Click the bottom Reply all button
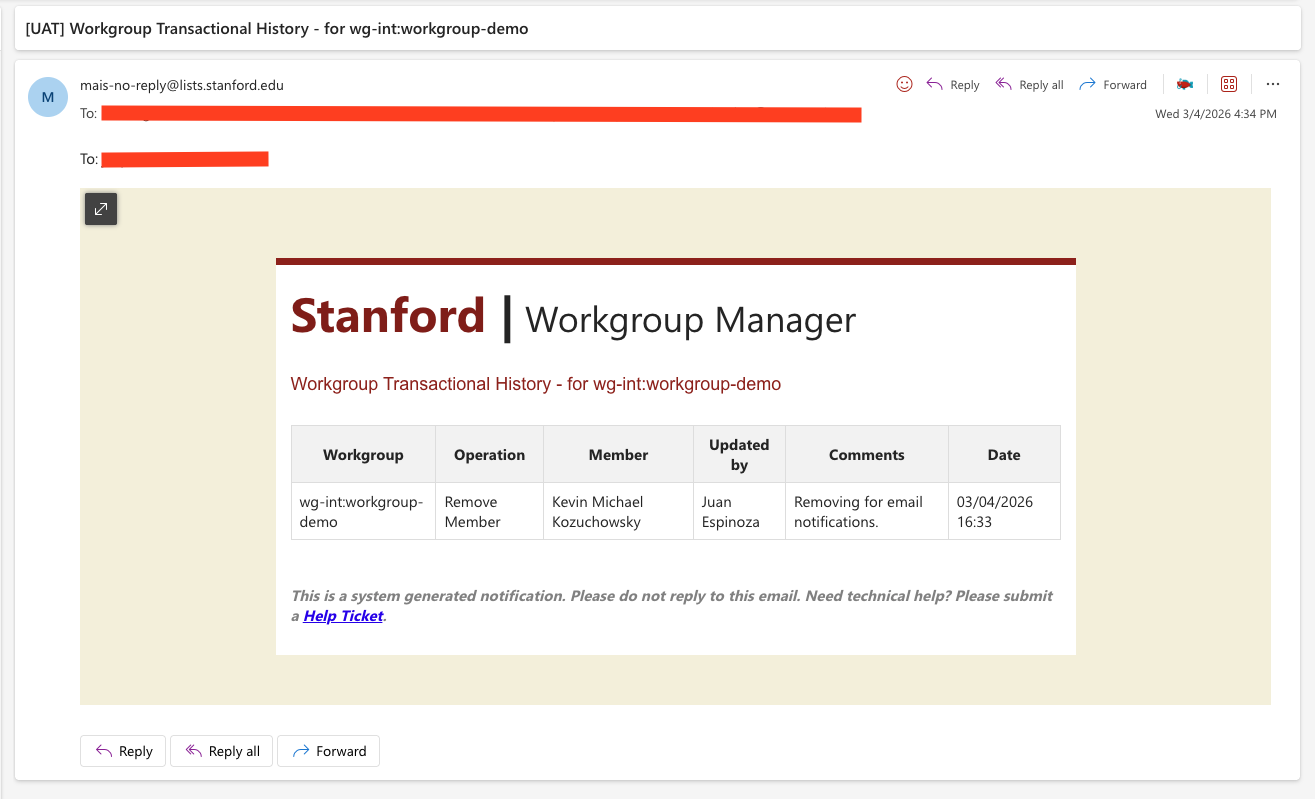The image size is (1315, 799). pyautogui.click(x=221, y=751)
